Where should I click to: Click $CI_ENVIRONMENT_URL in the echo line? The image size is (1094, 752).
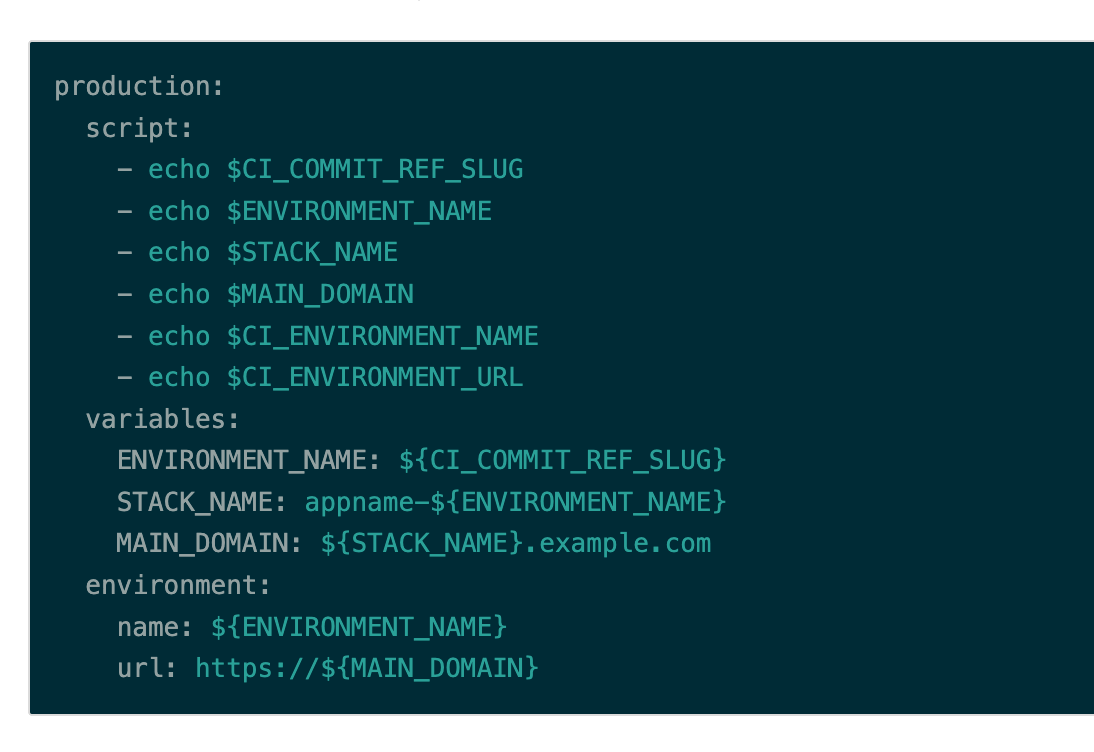coord(375,378)
